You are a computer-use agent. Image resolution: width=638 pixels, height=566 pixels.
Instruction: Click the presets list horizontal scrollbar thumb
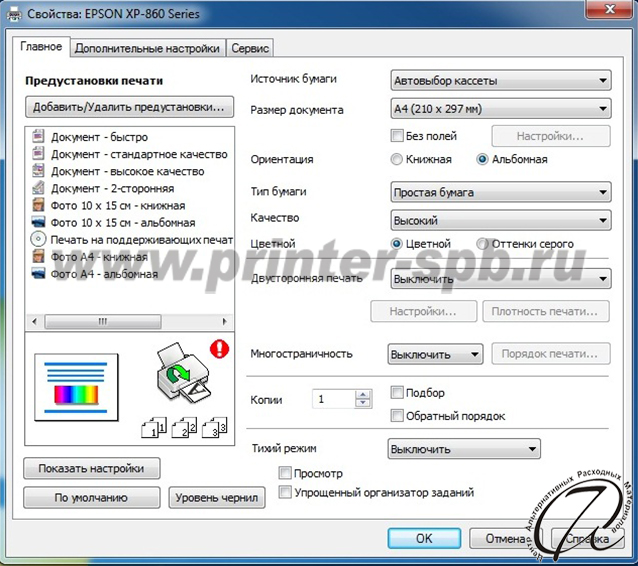103,321
